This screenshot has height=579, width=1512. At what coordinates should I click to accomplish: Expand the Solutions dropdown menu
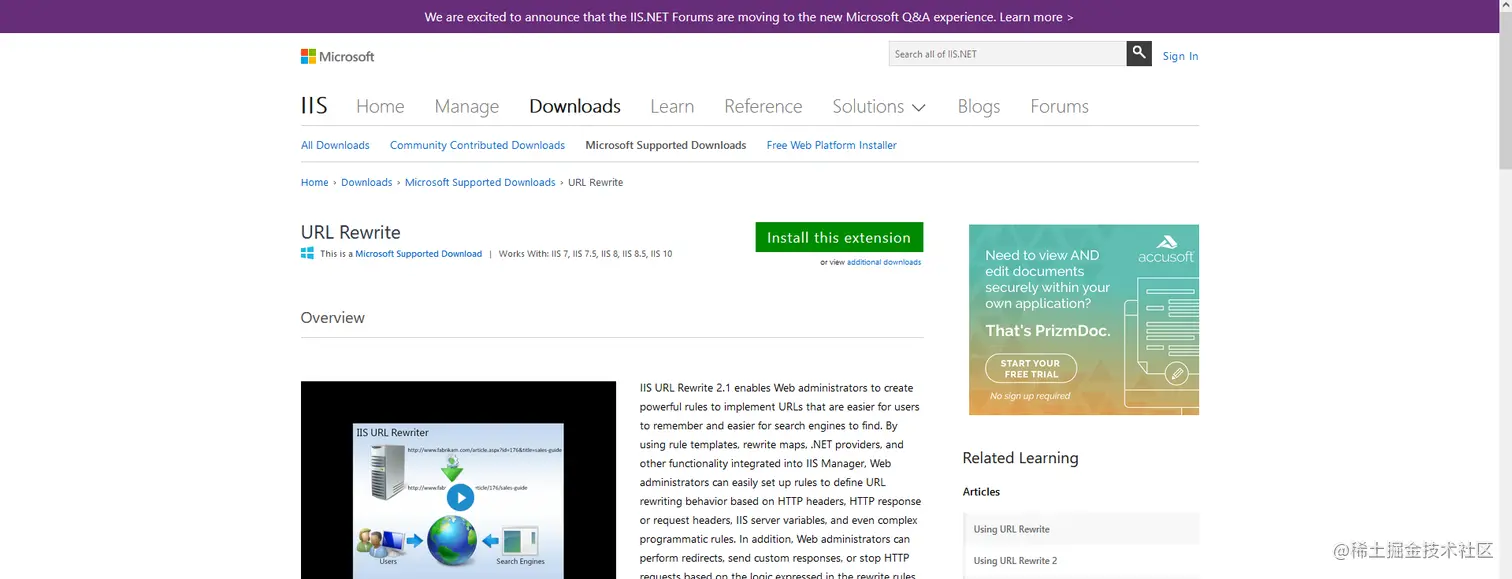879,106
